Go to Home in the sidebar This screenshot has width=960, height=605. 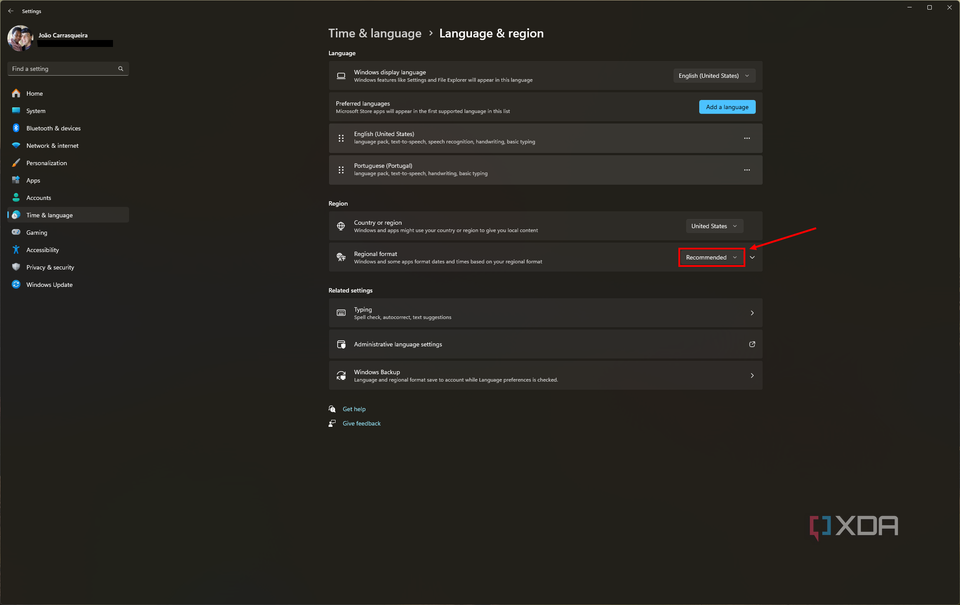(68, 94)
